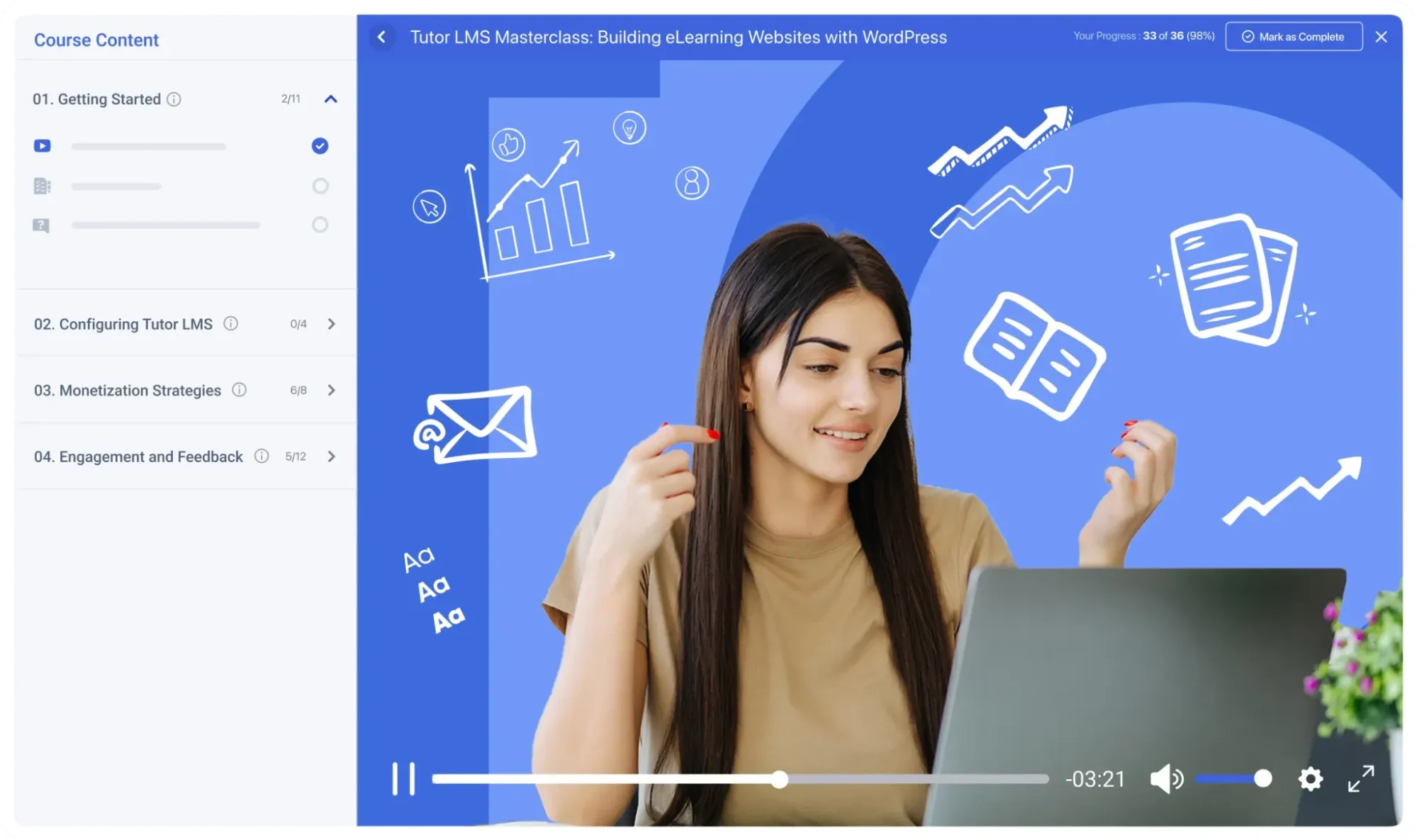Viewport: 1417px width, 840px height.
Task: Toggle the quiz item circle in Getting Started
Action: pyautogui.click(x=320, y=225)
